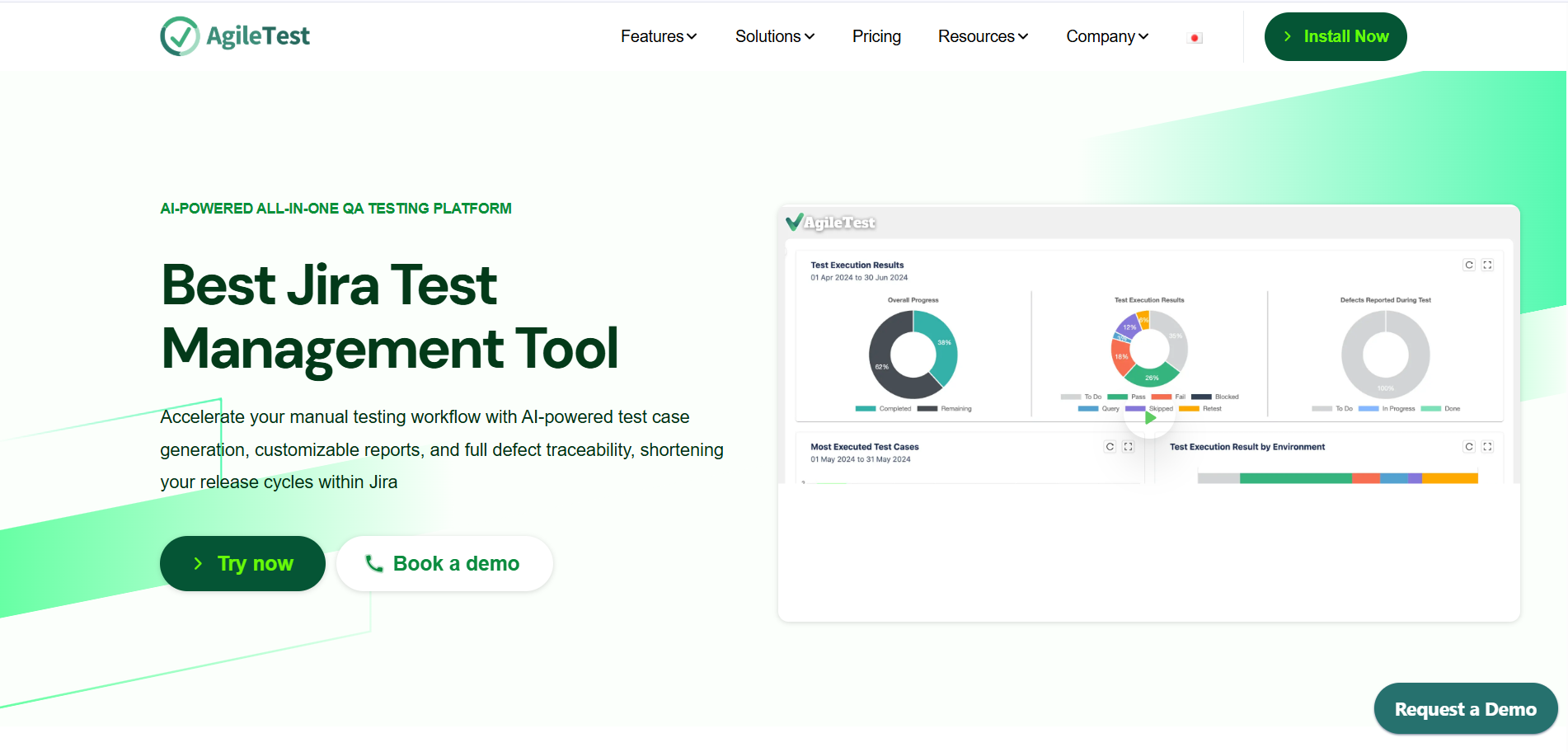Open the Company menu

(x=1107, y=36)
